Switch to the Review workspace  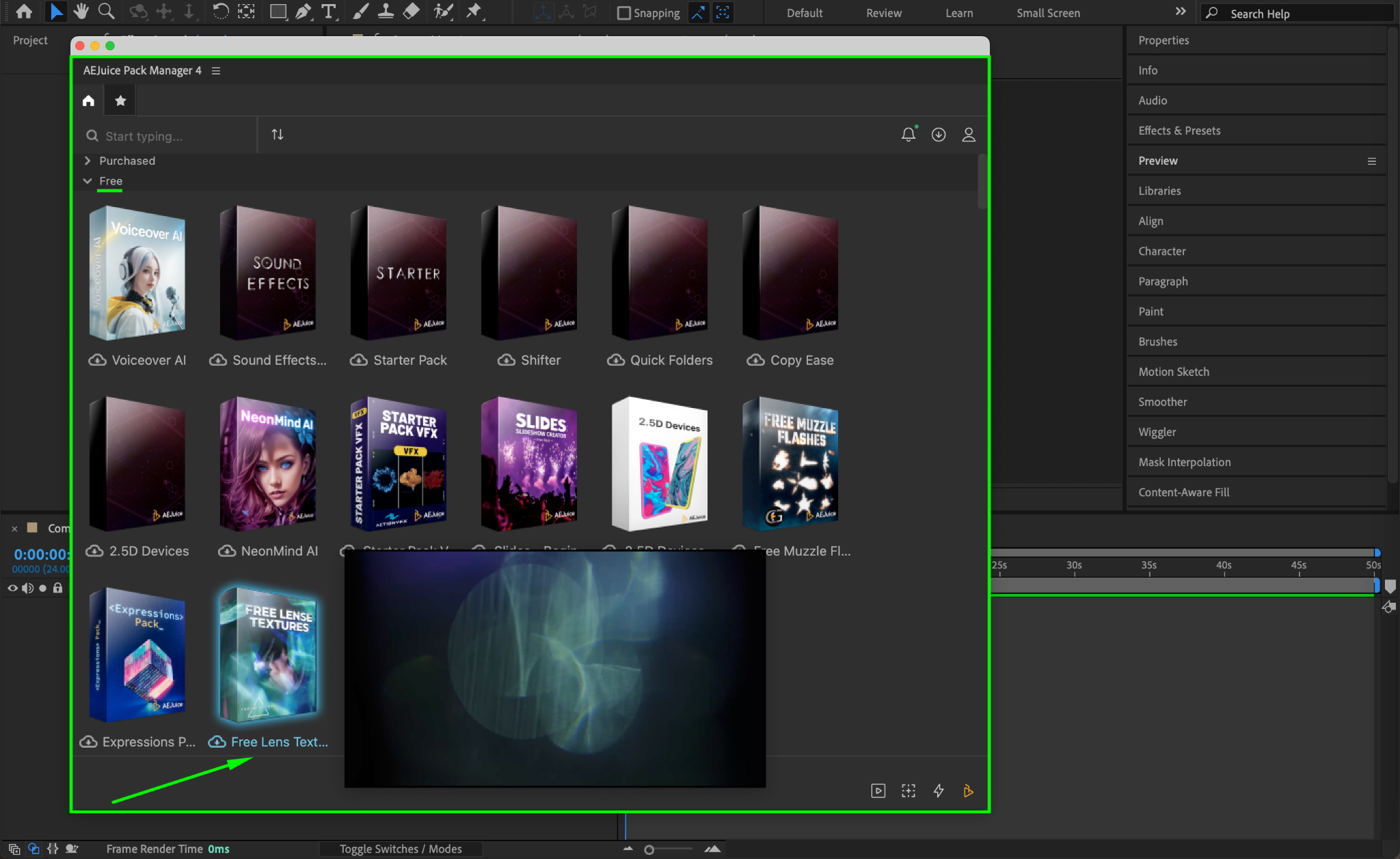pyautogui.click(x=883, y=13)
